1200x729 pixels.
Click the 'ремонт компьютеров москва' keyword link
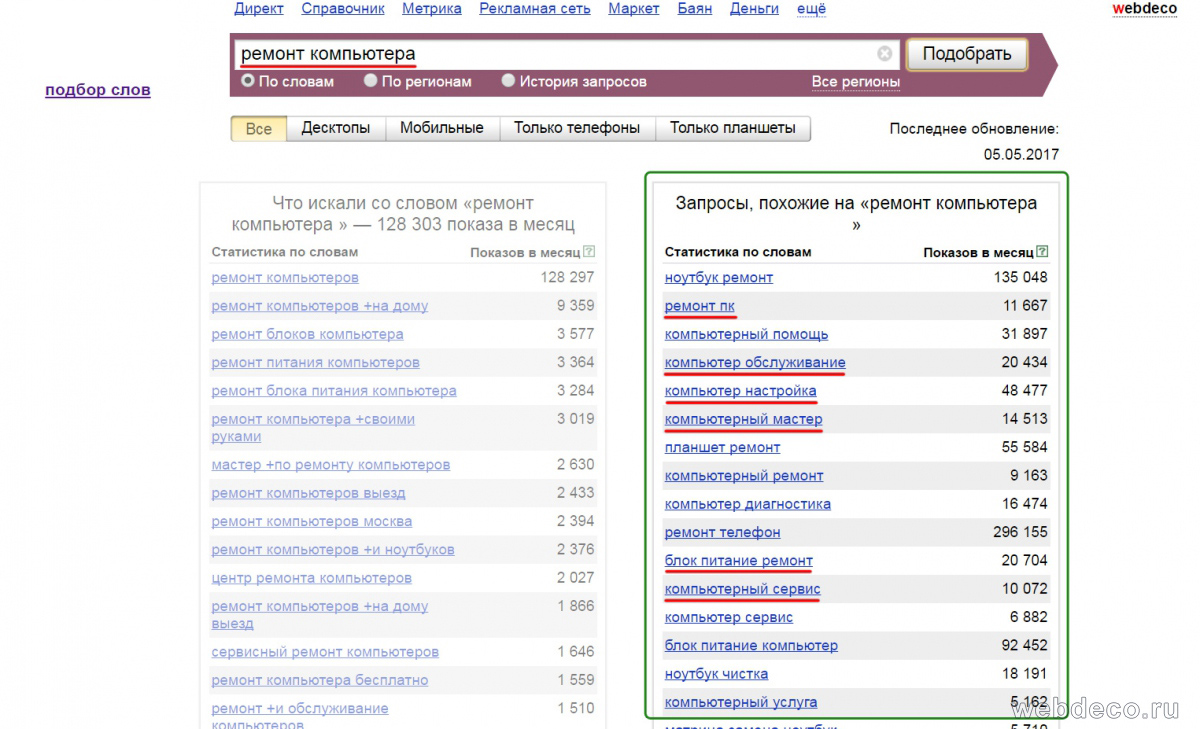[311, 522]
